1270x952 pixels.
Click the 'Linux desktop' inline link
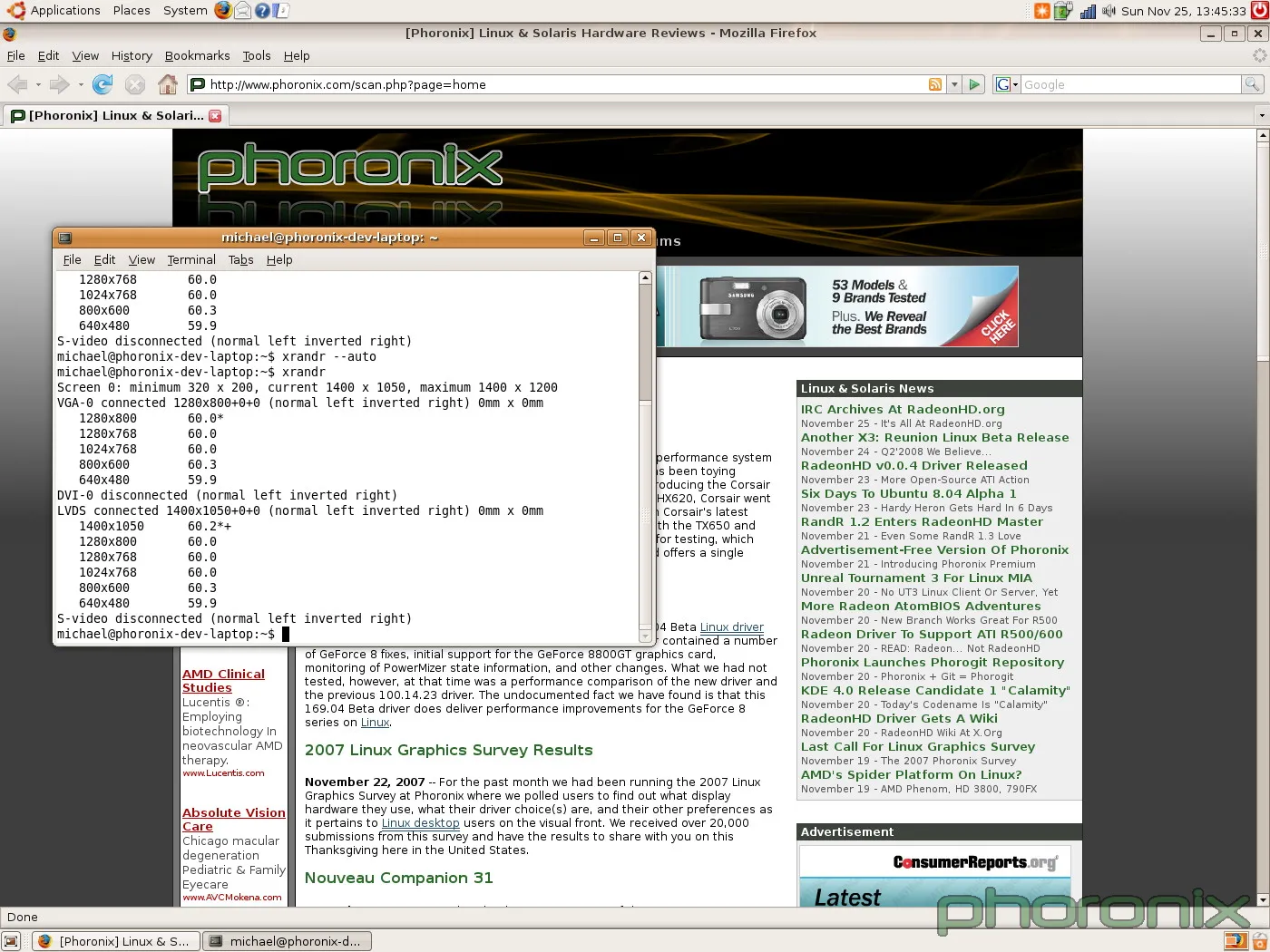click(x=420, y=823)
